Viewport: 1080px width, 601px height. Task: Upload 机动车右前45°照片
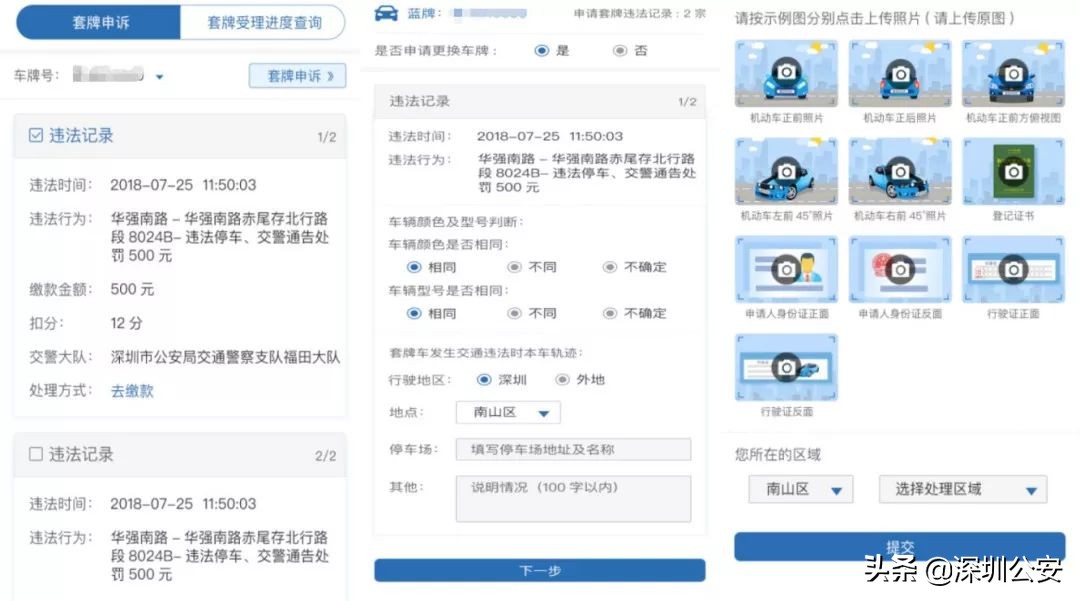(x=899, y=175)
